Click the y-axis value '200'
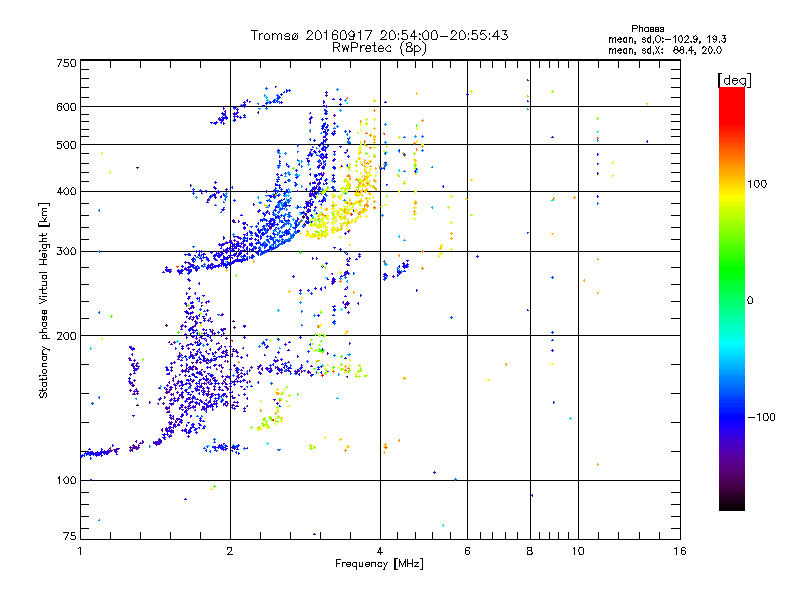 [x=67, y=336]
